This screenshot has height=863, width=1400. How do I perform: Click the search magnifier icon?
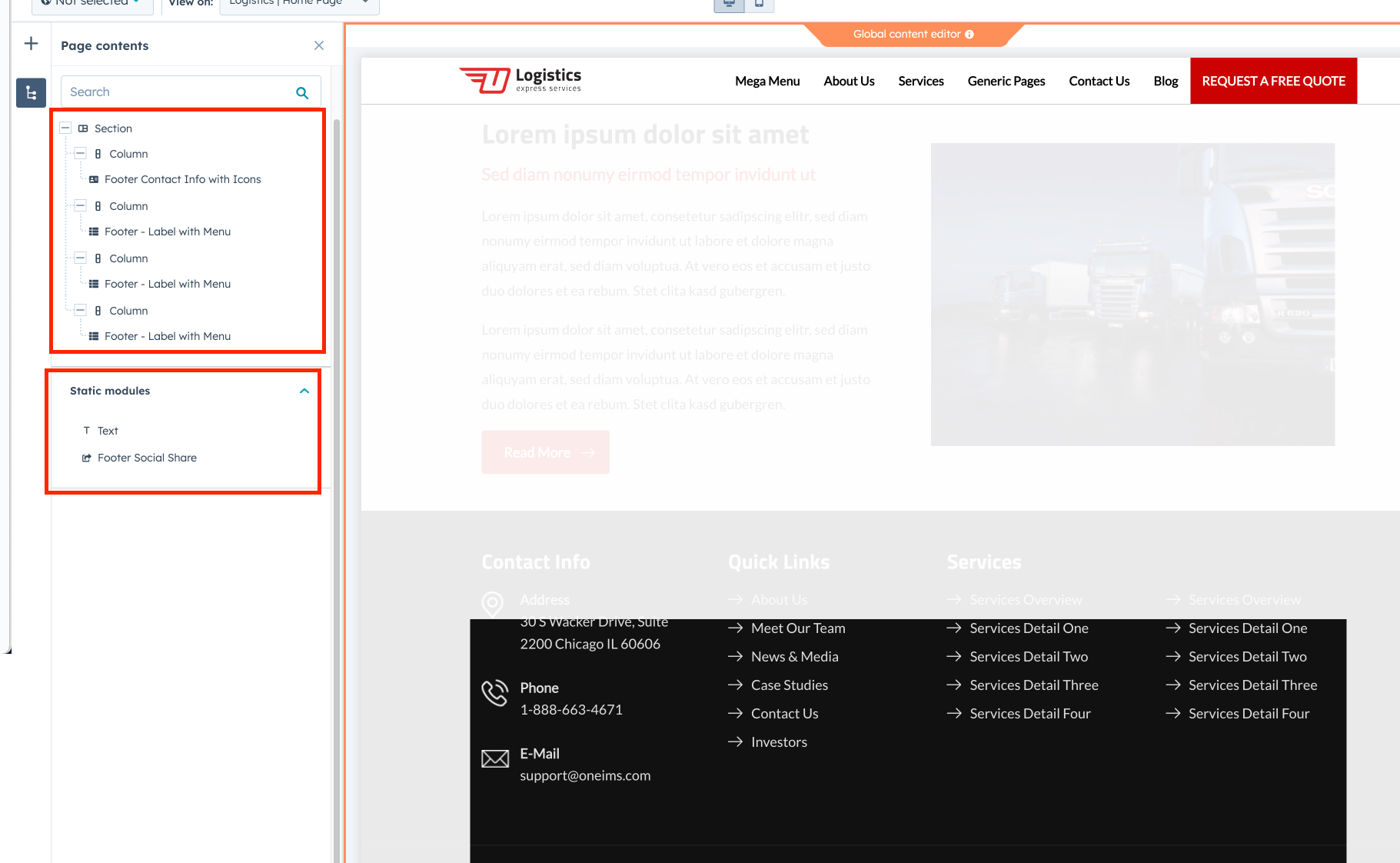click(x=302, y=92)
